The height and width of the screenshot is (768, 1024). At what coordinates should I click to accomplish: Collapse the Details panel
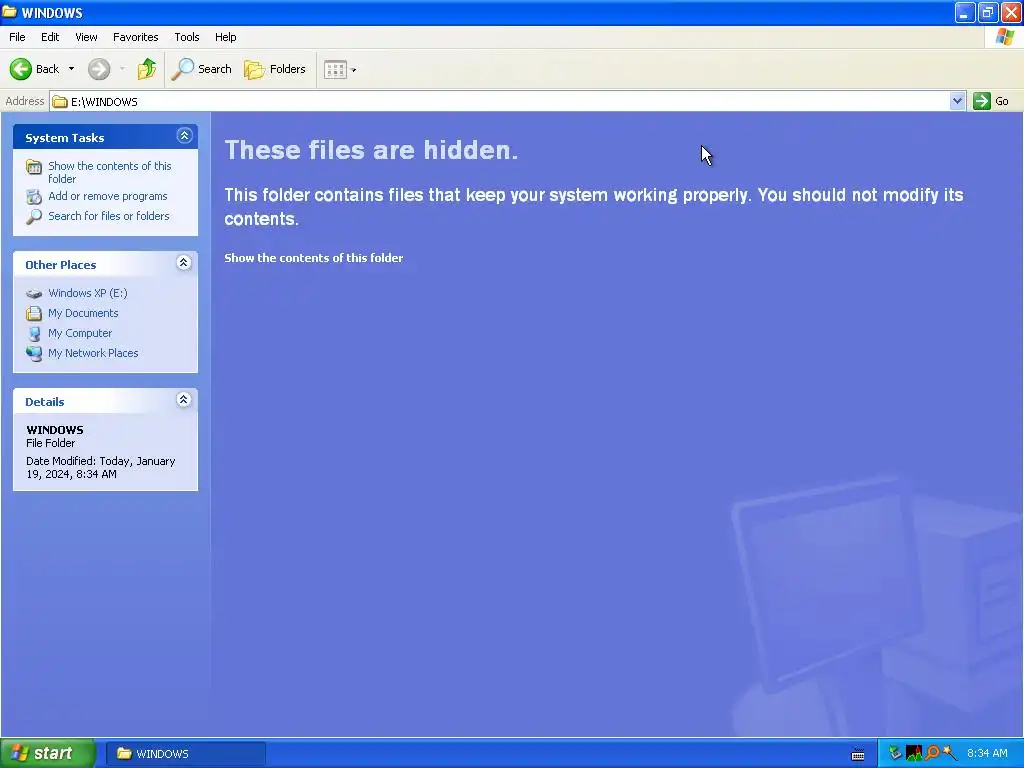[184, 400]
